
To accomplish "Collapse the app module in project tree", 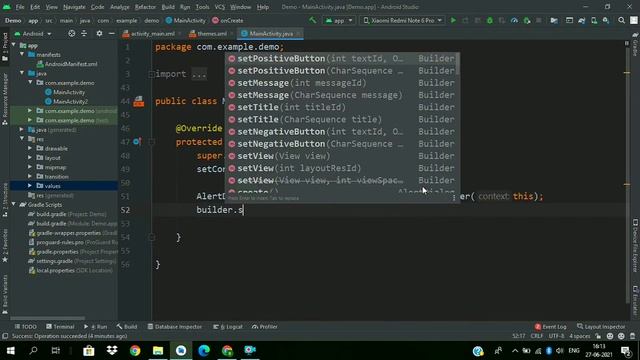I will click(14, 45).
